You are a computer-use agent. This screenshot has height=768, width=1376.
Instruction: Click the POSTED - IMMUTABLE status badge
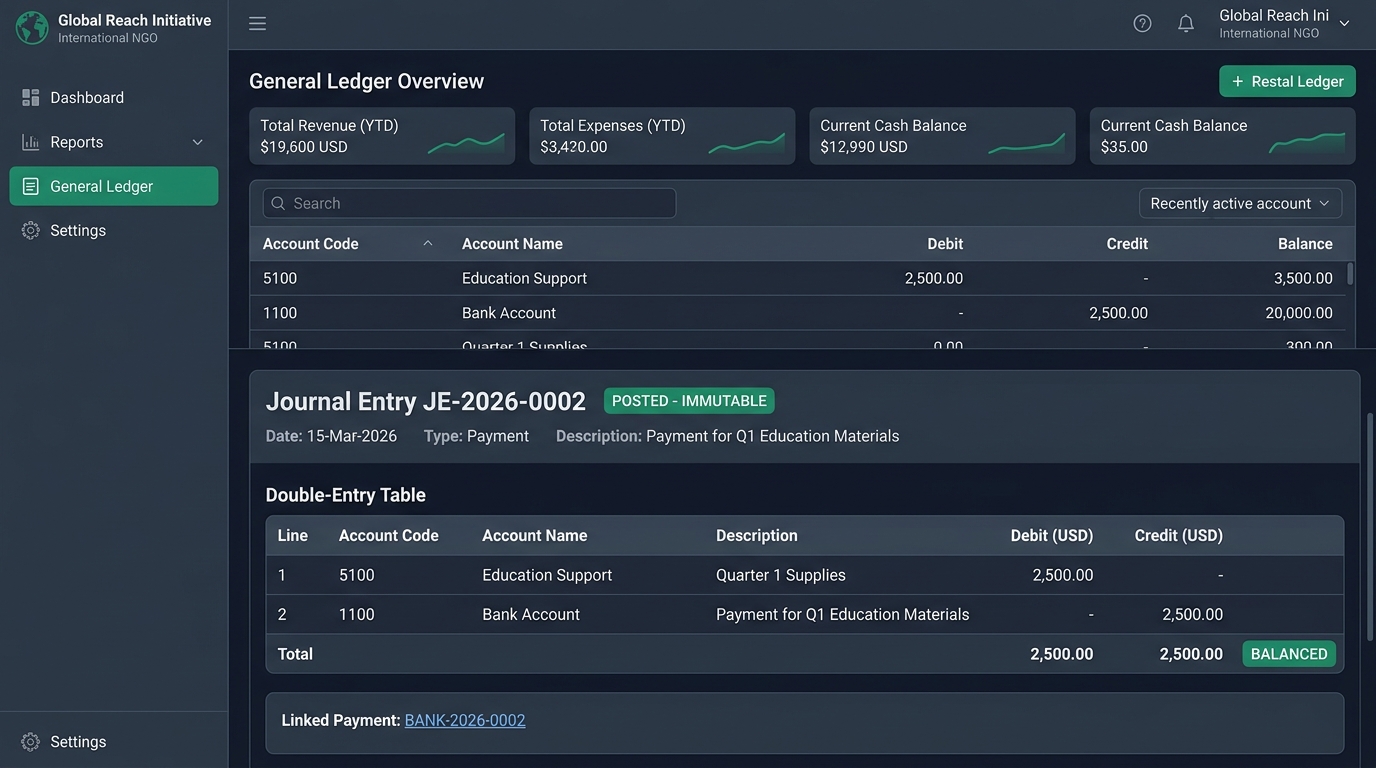tap(689, 401)
